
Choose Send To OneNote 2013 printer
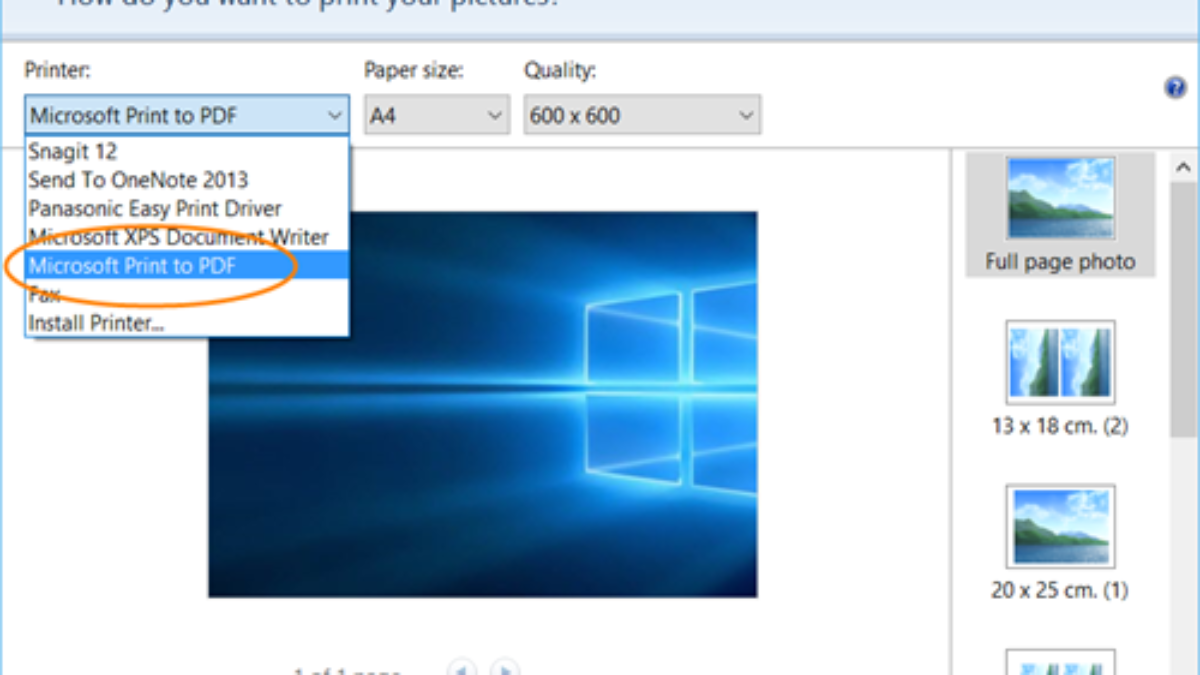click(187, 180)
